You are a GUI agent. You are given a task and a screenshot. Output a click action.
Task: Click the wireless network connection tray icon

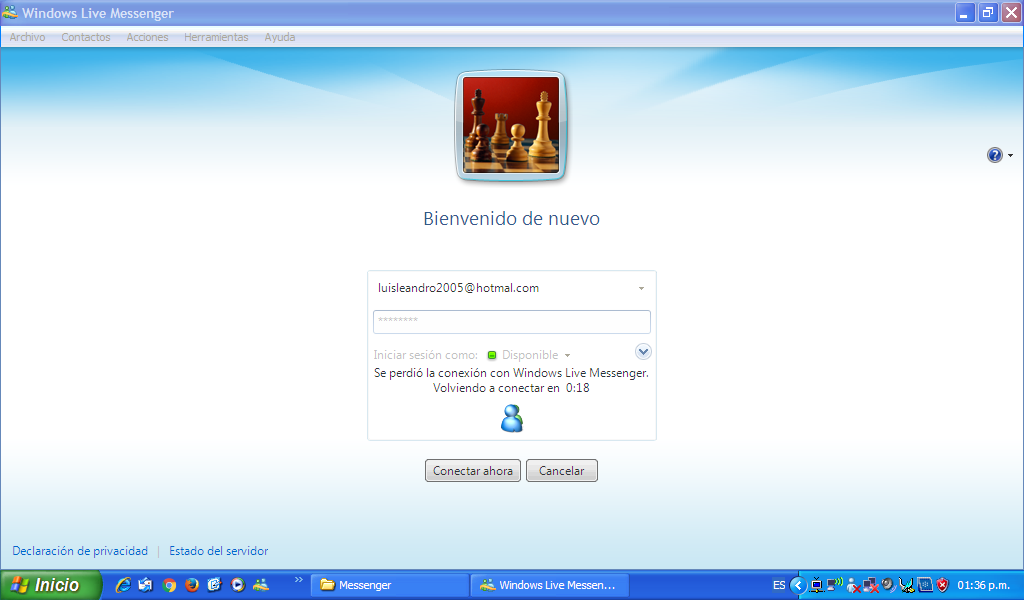(x=835, y=584)
